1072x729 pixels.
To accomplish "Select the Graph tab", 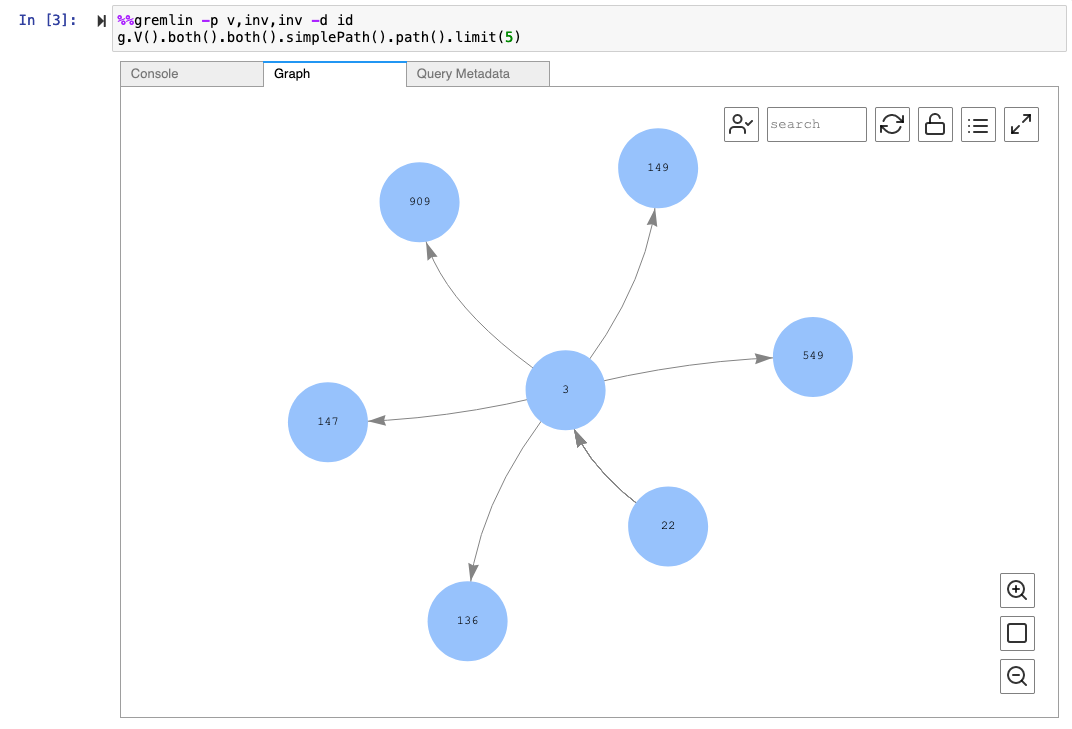I will [x=291, y=73].
